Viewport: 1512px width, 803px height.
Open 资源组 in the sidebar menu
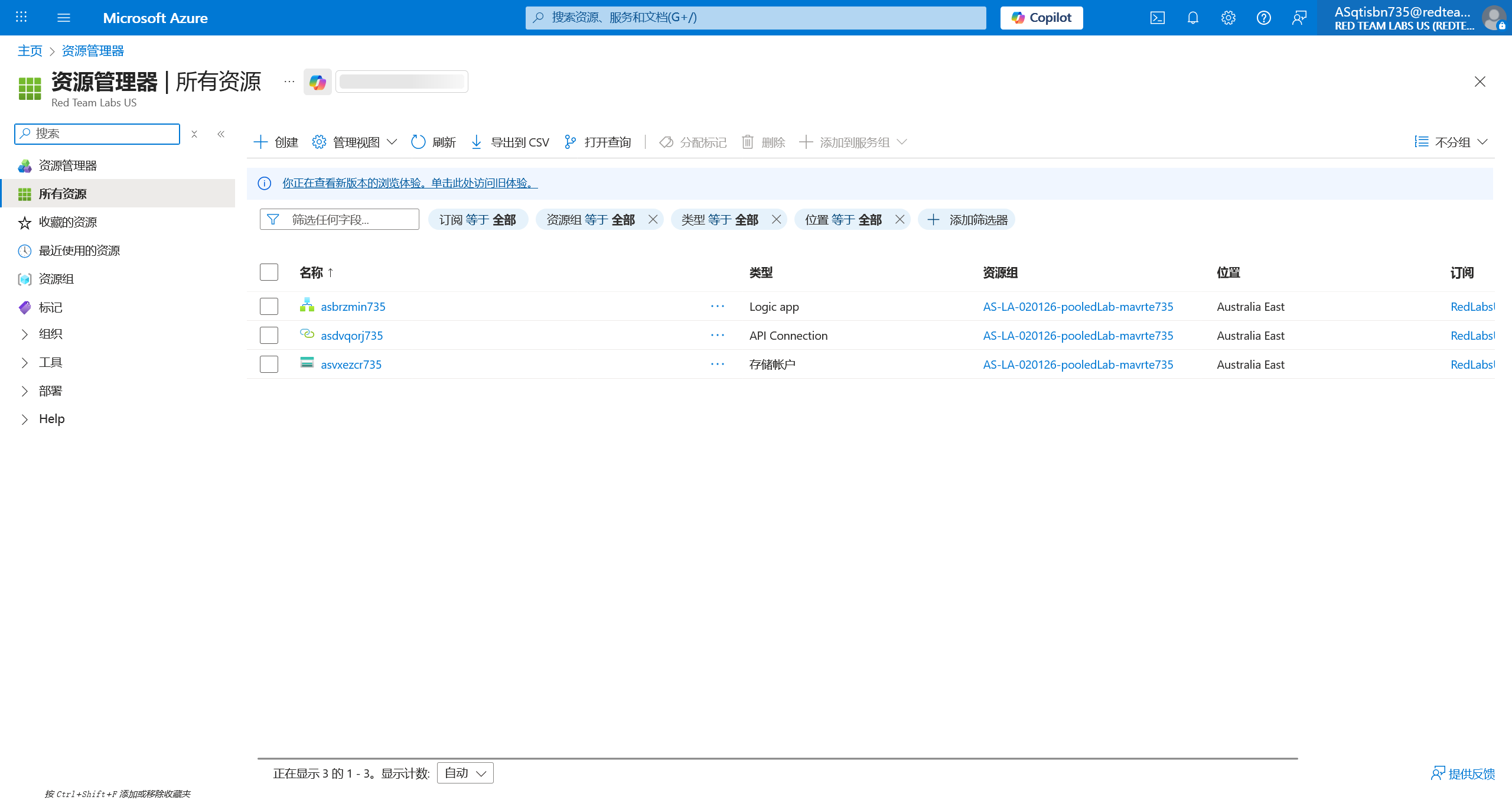[x=56, y=279]
